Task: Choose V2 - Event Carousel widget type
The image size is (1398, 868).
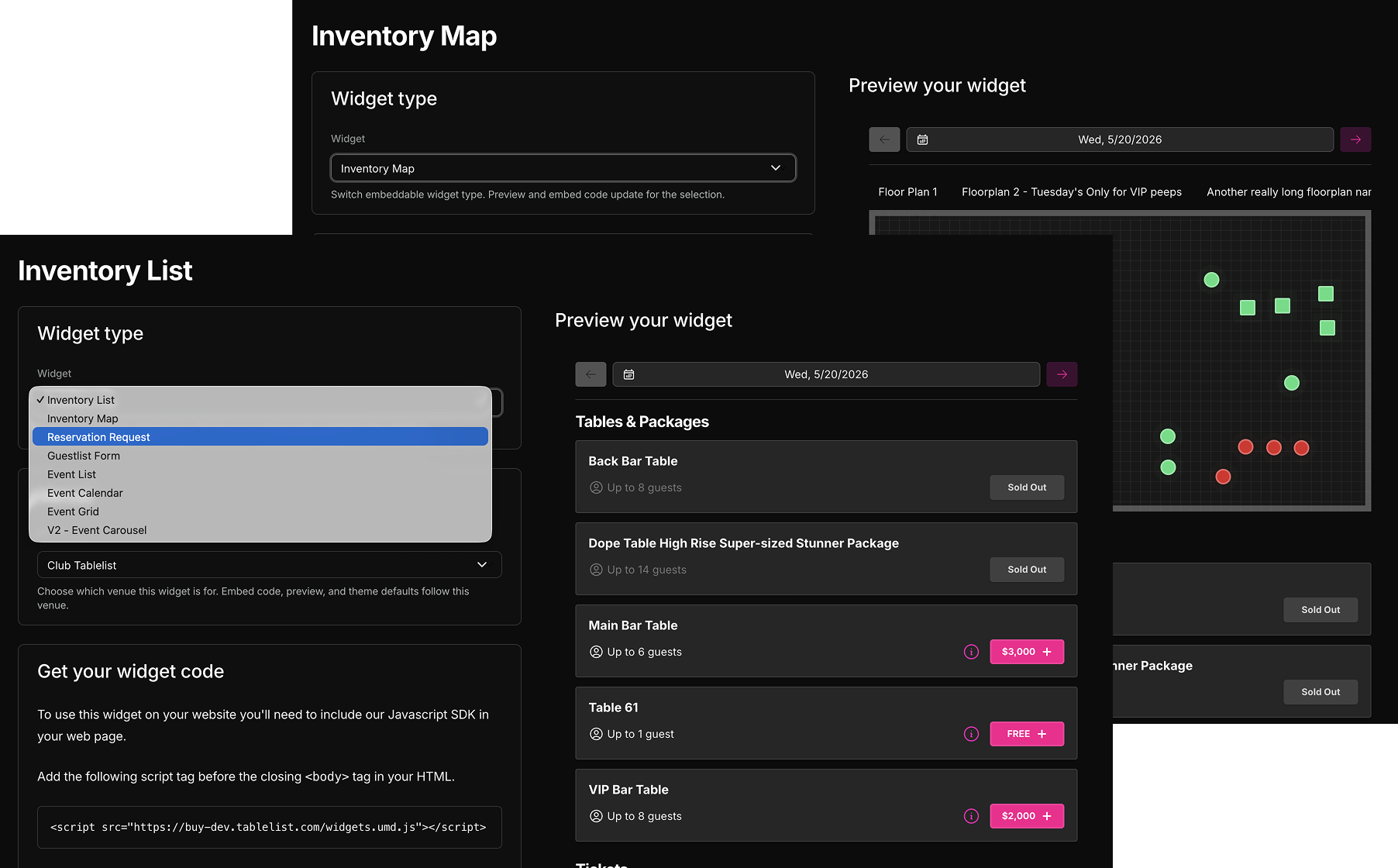Action: click(260, 530)
